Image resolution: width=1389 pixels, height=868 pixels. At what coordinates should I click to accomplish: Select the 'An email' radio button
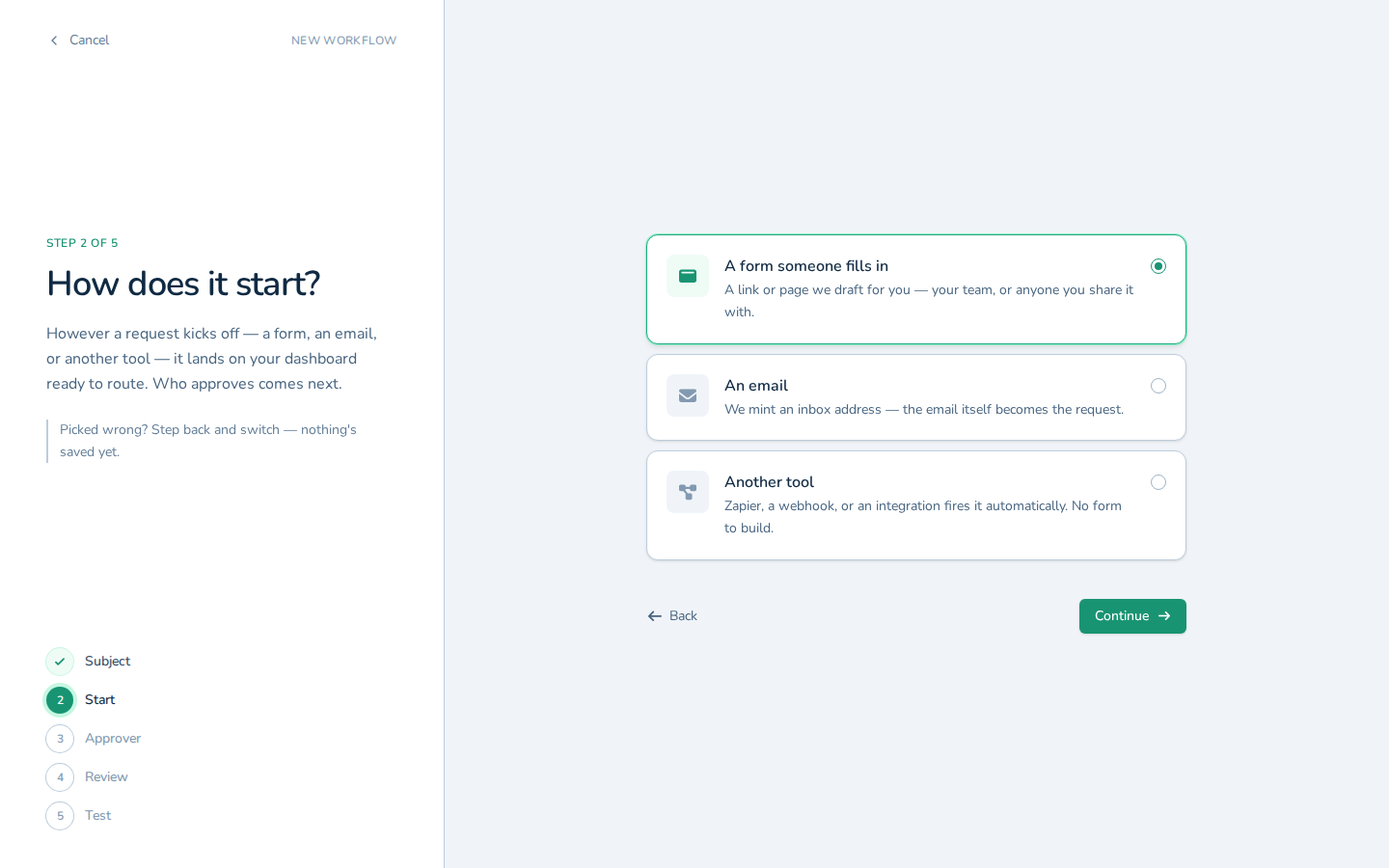tap(1158, 386)
